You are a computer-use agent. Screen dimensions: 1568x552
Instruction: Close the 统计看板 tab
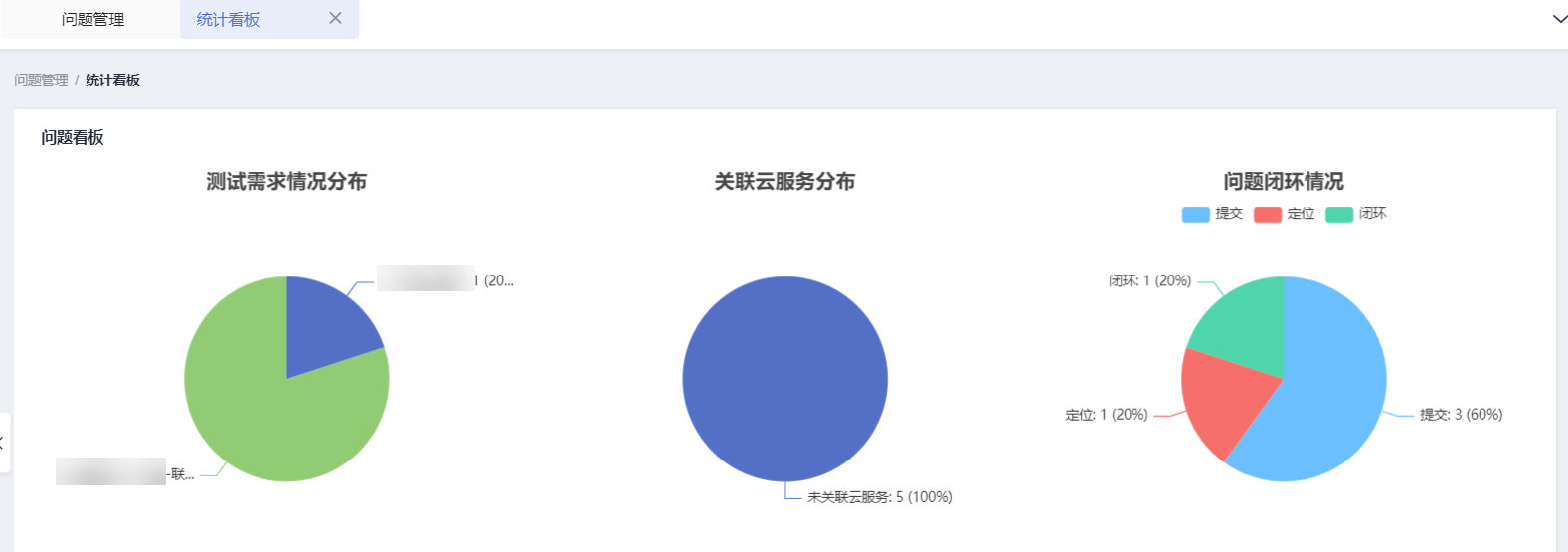coord(335,18)
